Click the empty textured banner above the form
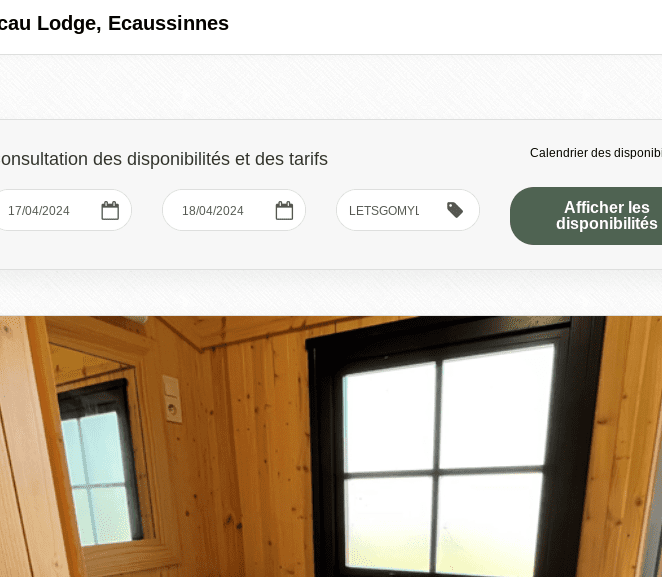The width and height of the screenshot is (662, 577). coord(331,87)
